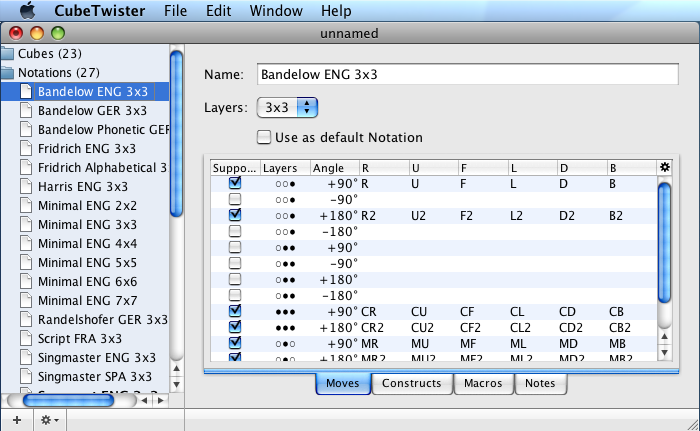
Task: Check supported for first -90° row
Action: [x=235, y=199]
